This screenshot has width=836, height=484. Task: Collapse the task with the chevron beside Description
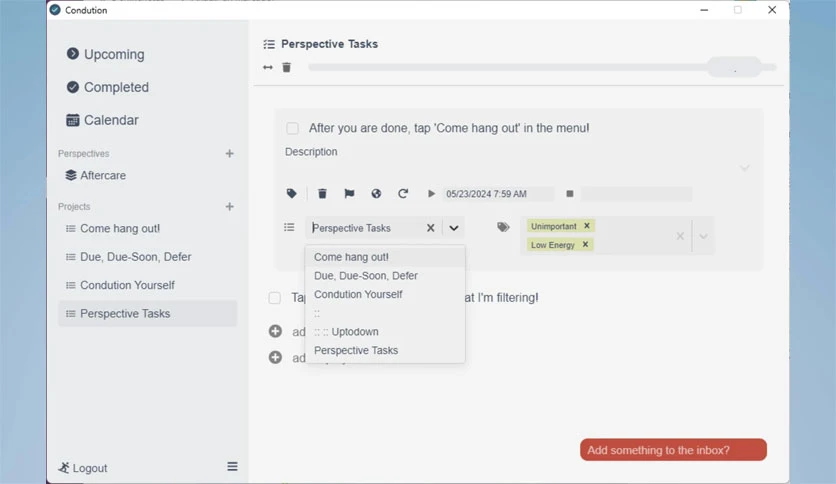click(x=745, y=168)
